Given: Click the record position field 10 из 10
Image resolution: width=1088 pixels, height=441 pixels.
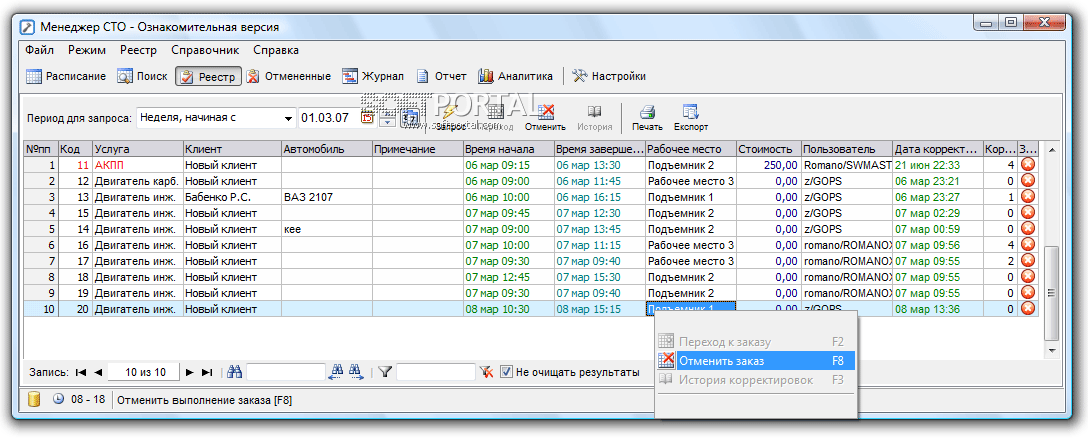Looking at the screenshot, I should coord(144,372).
